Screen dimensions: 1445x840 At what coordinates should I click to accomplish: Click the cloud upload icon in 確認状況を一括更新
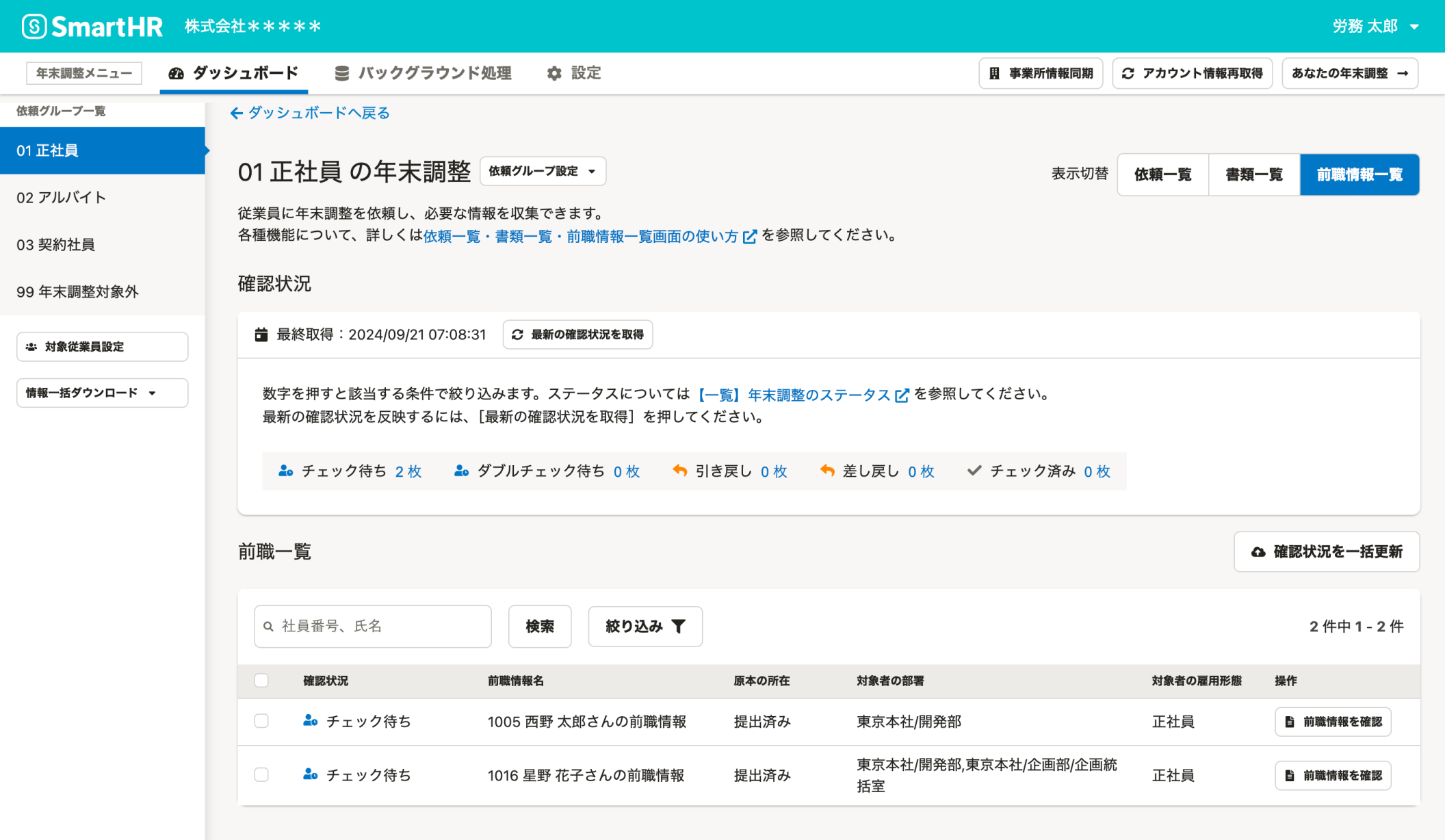(1258, 552)
